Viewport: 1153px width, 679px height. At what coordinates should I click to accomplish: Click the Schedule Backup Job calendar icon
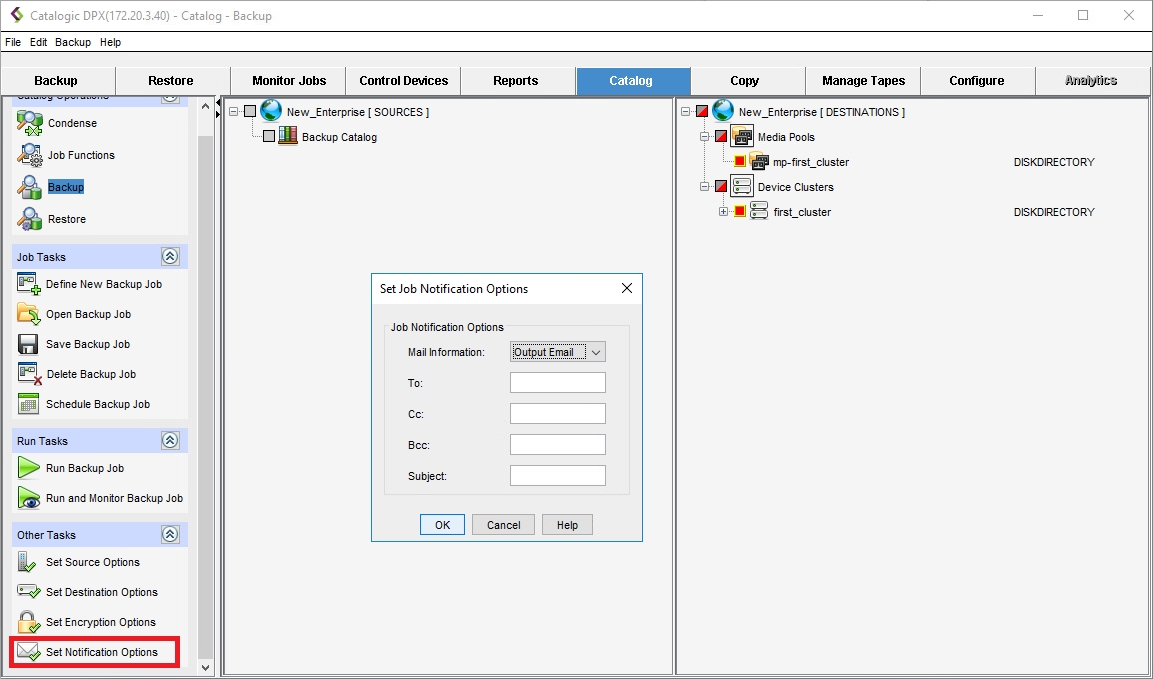[28, 405]
